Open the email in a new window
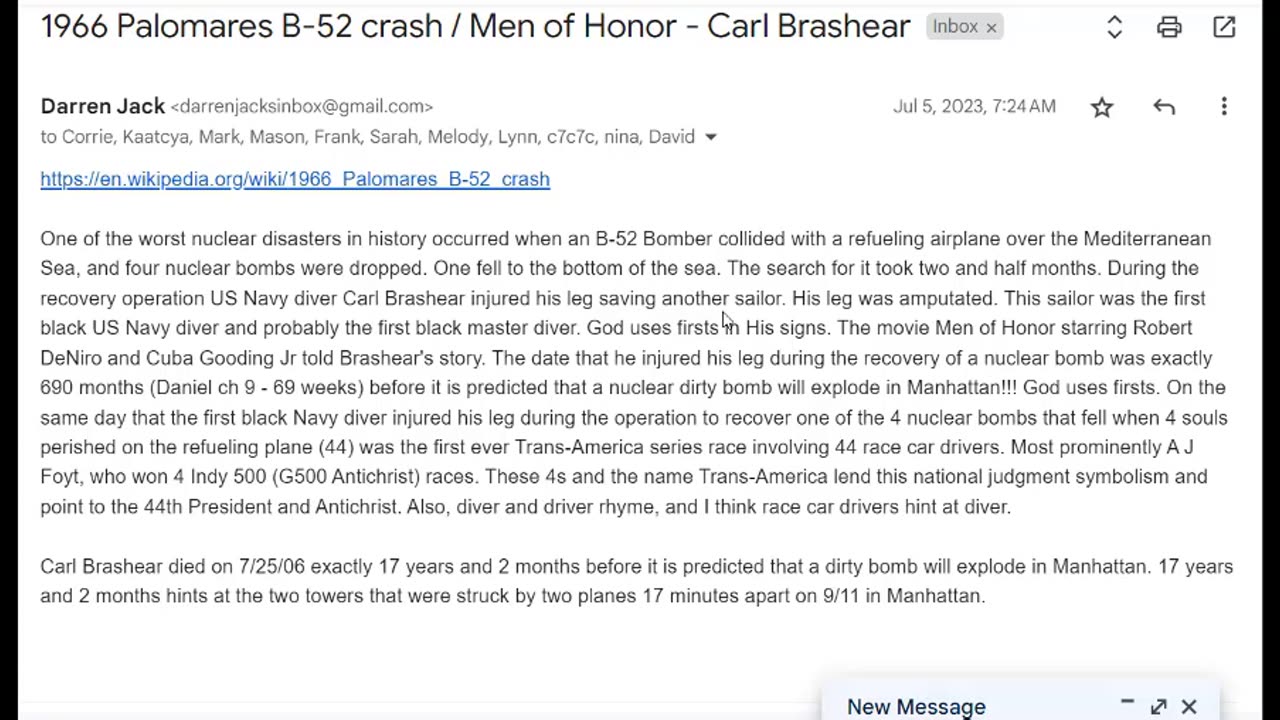The image size is (1280, 720). click(1224, 28)
